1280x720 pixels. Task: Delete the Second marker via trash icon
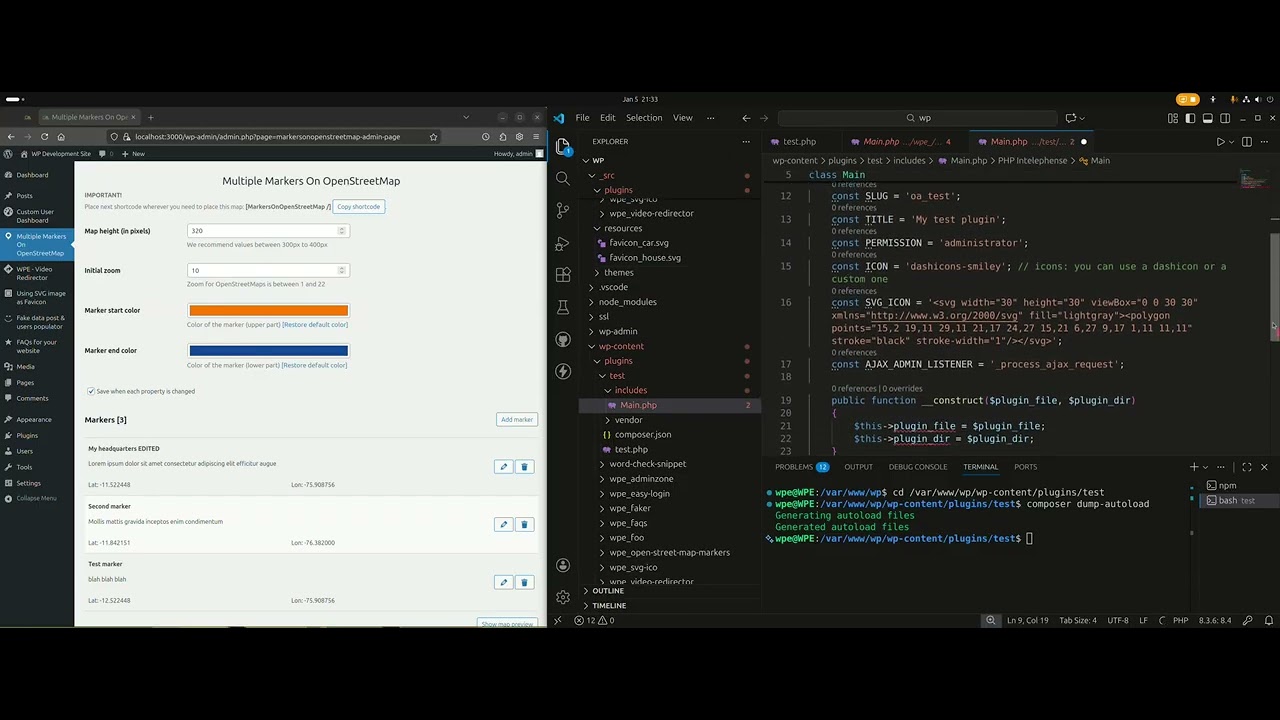524,524
